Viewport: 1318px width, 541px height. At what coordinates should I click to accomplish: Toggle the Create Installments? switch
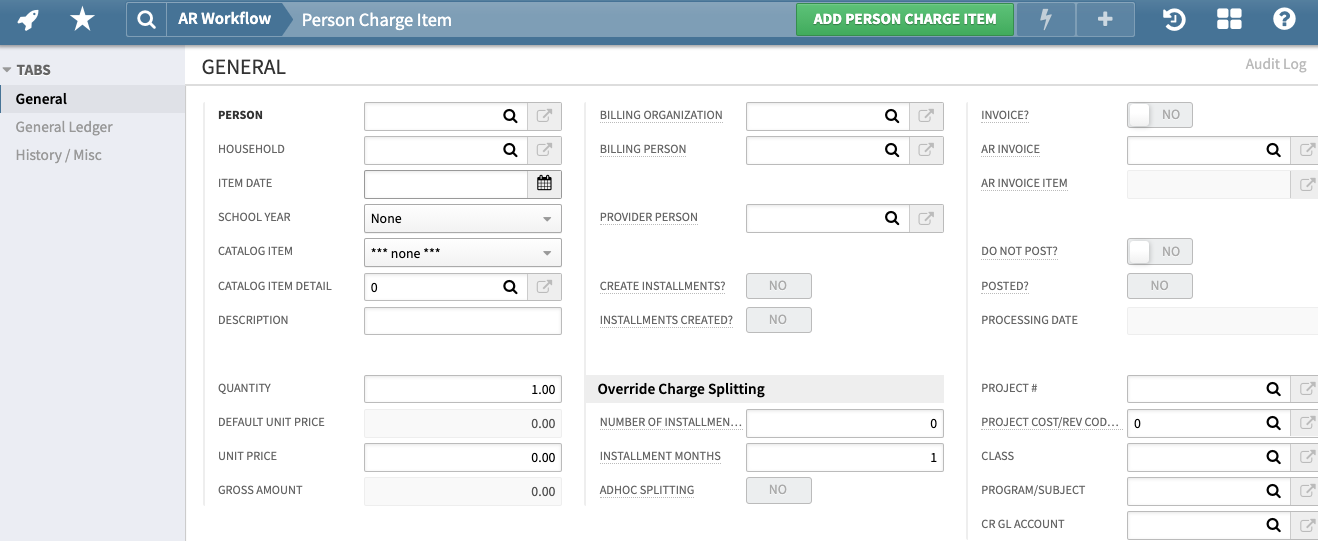778,286
